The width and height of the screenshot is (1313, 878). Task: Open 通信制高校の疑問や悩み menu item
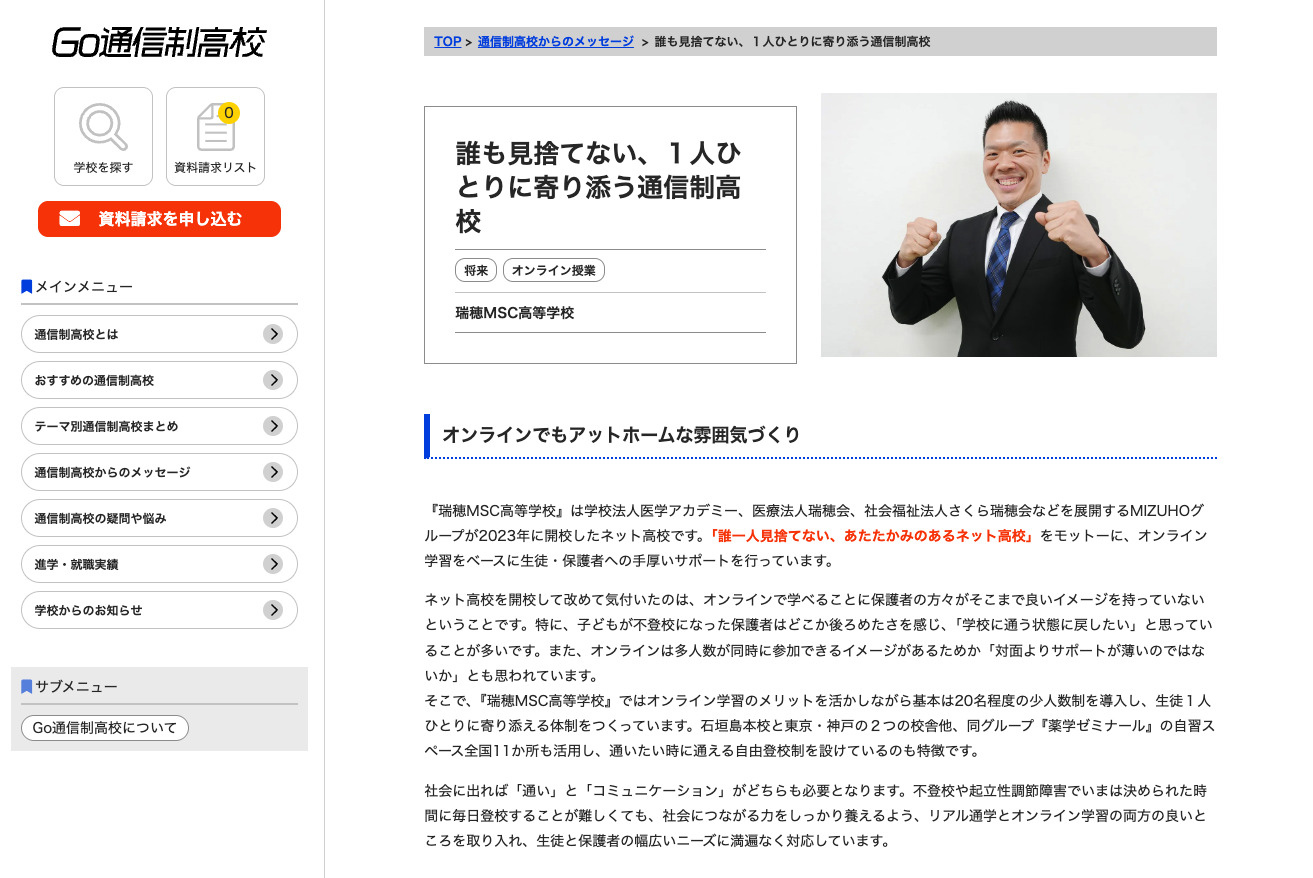(x=159, y=518)
